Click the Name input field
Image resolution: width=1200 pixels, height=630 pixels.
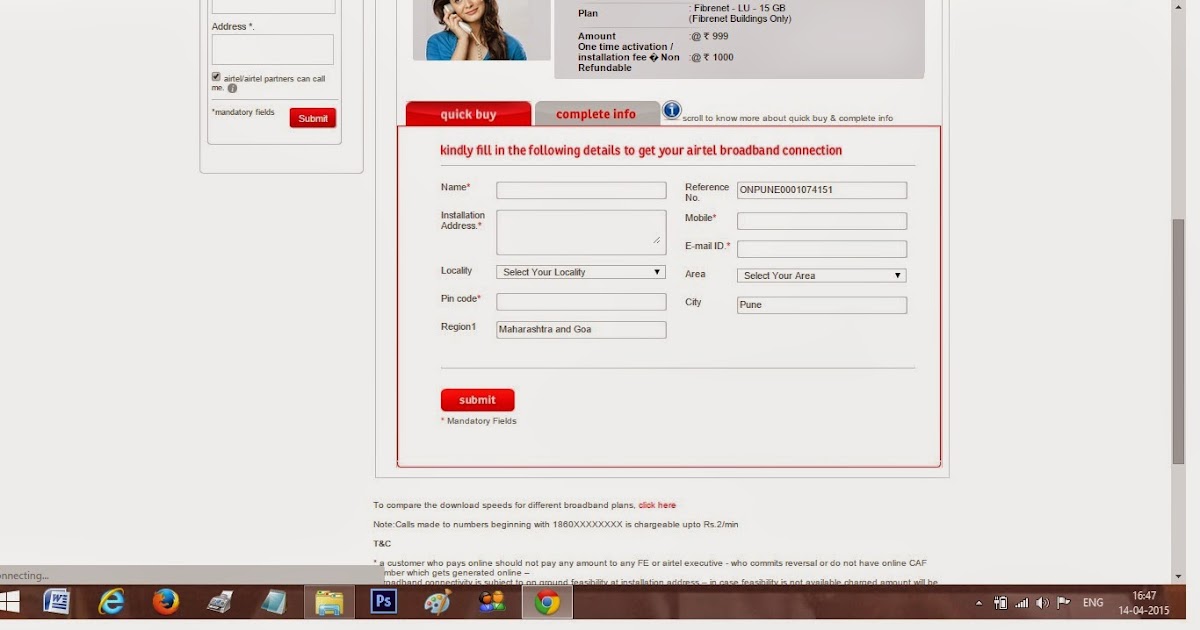click(x=581, y=190)
